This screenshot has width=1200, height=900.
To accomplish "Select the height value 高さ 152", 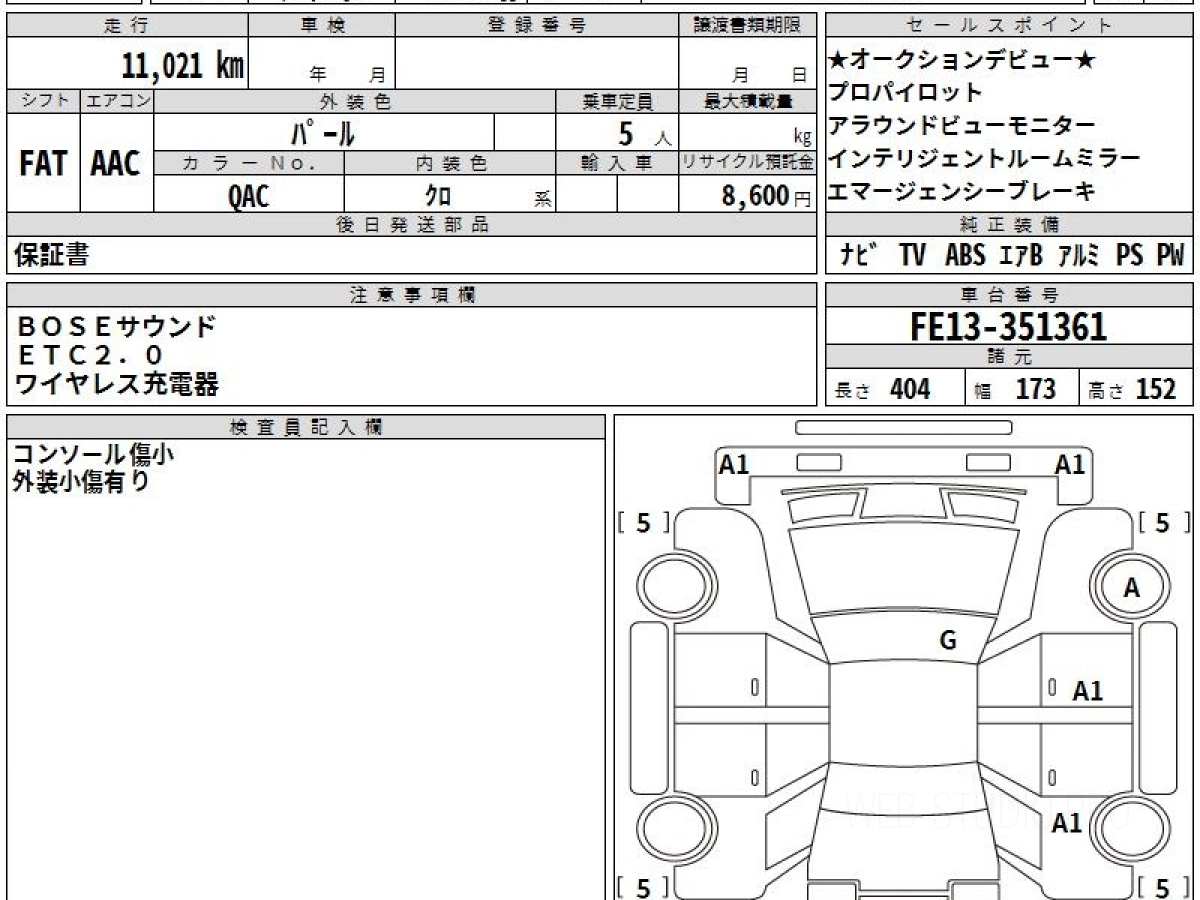I will (1133, 389).
